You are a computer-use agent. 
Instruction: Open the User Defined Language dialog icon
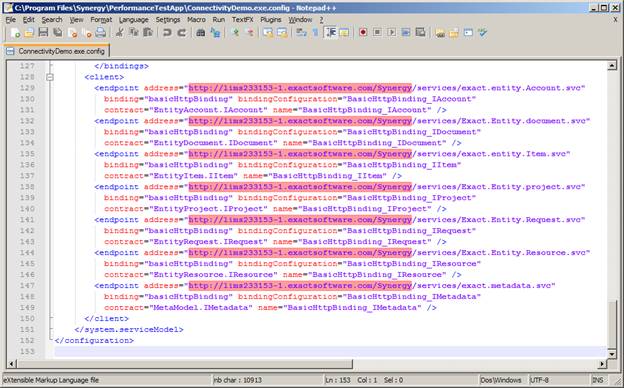click(344, 33)
